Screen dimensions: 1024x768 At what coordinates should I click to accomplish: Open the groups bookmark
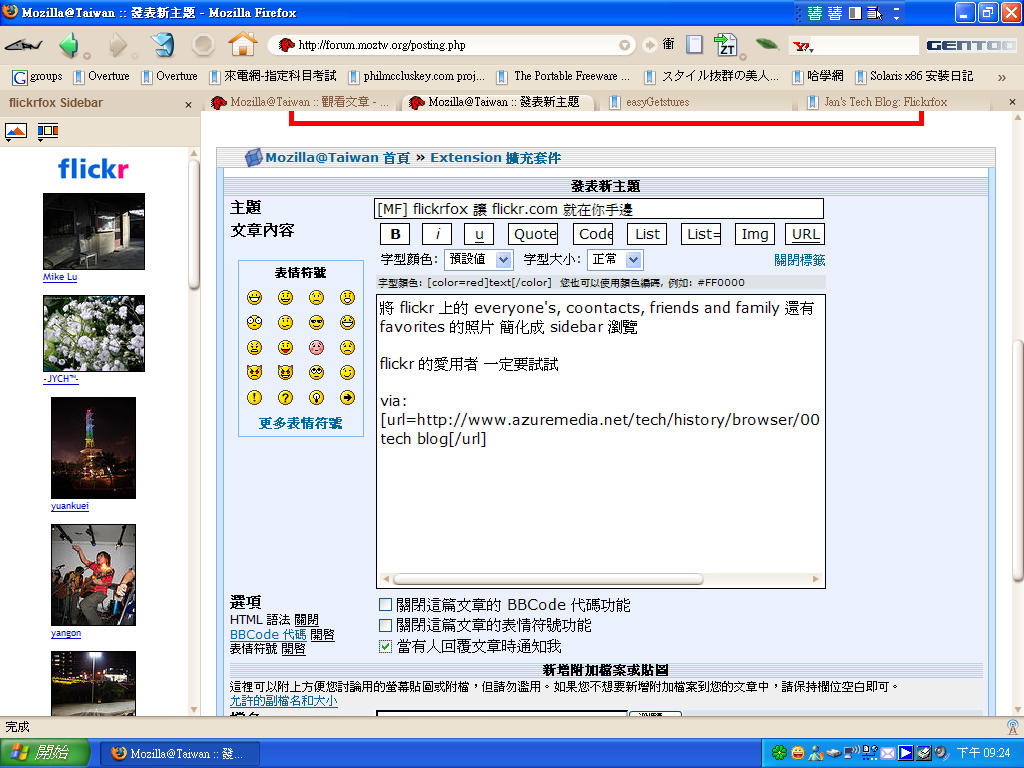pyautogui.click(x=38, y=76)
